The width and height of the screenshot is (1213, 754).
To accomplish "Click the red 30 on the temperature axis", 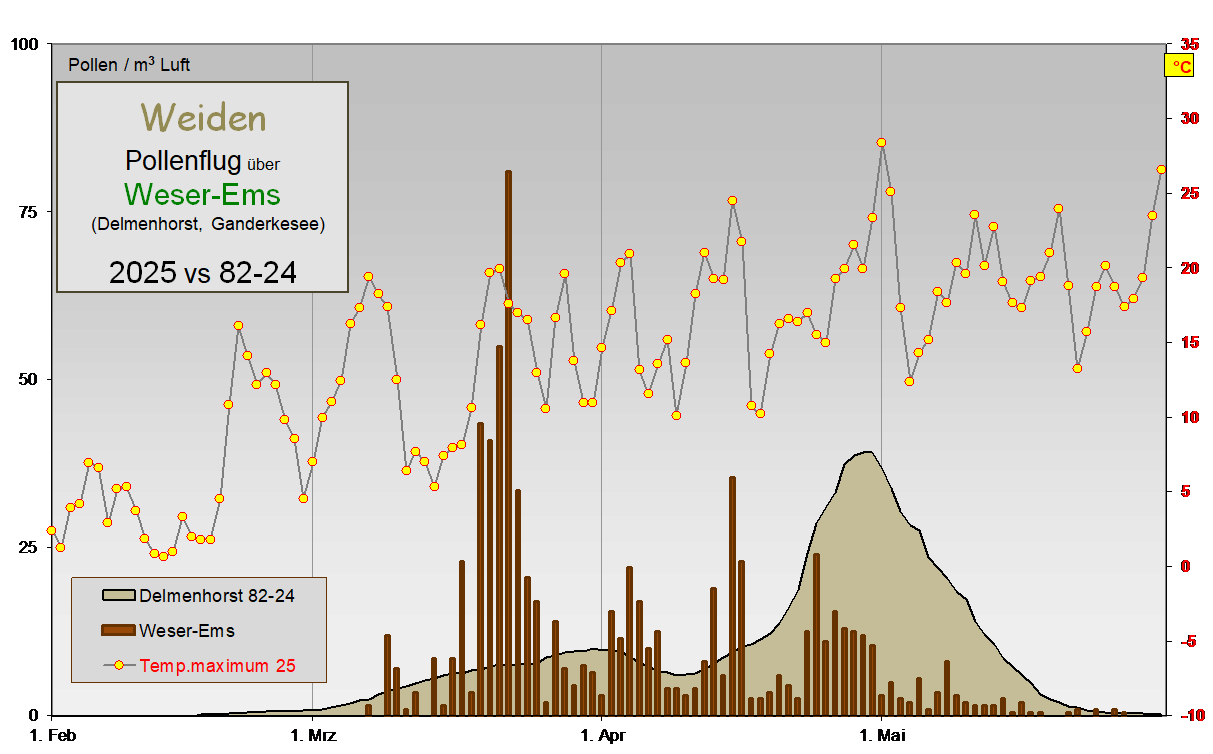I will [1189, 119].
